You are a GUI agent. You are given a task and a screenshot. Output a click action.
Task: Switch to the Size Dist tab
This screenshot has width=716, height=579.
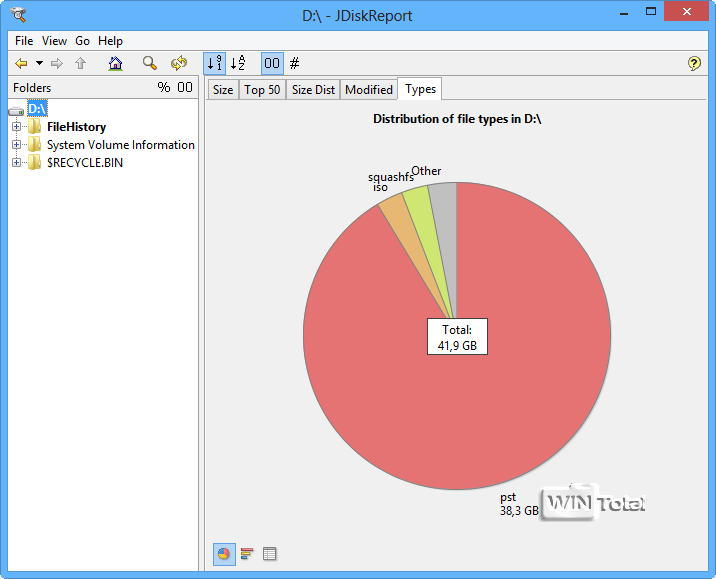313,89
